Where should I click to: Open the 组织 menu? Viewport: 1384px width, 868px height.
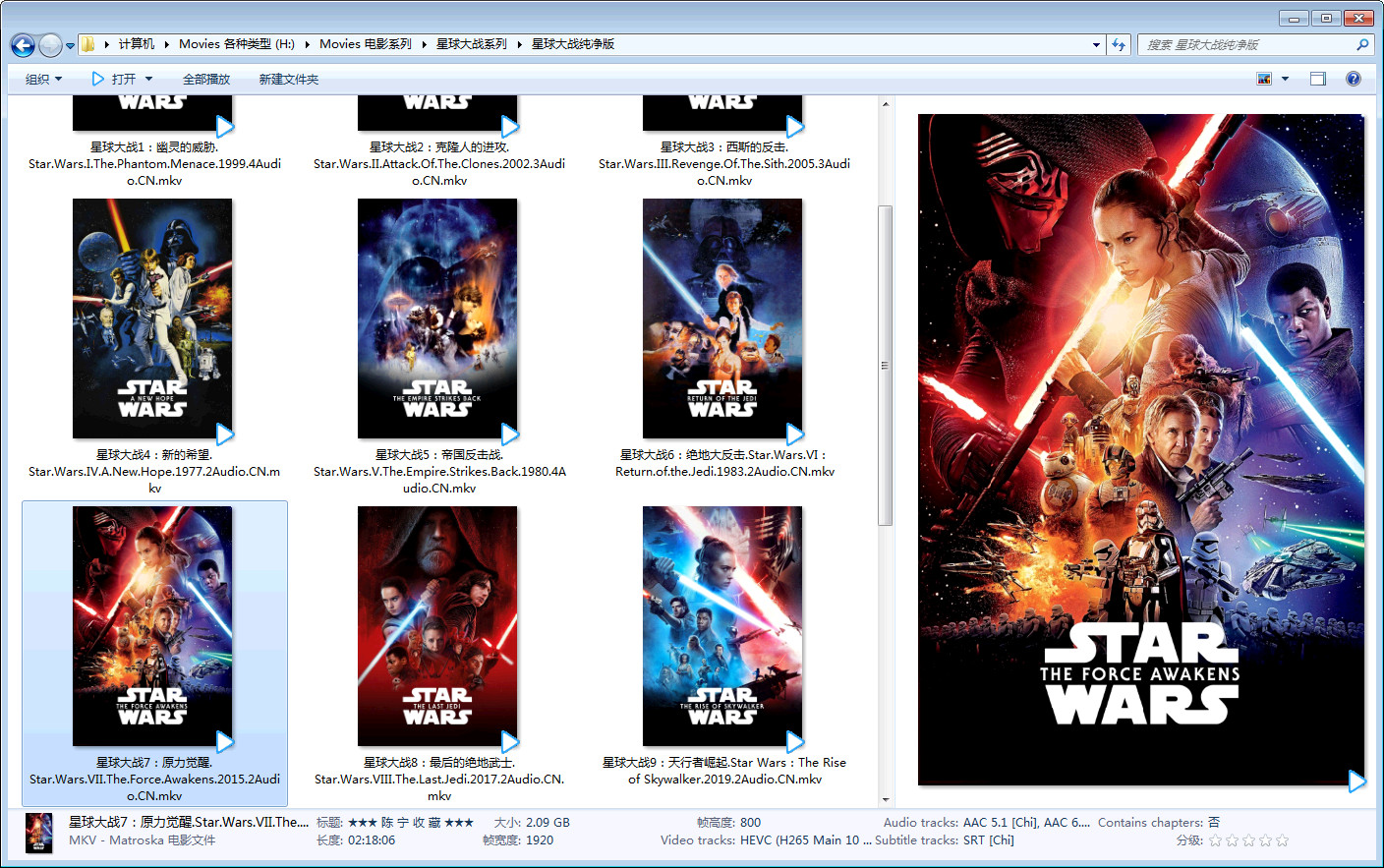coord(43,79)
